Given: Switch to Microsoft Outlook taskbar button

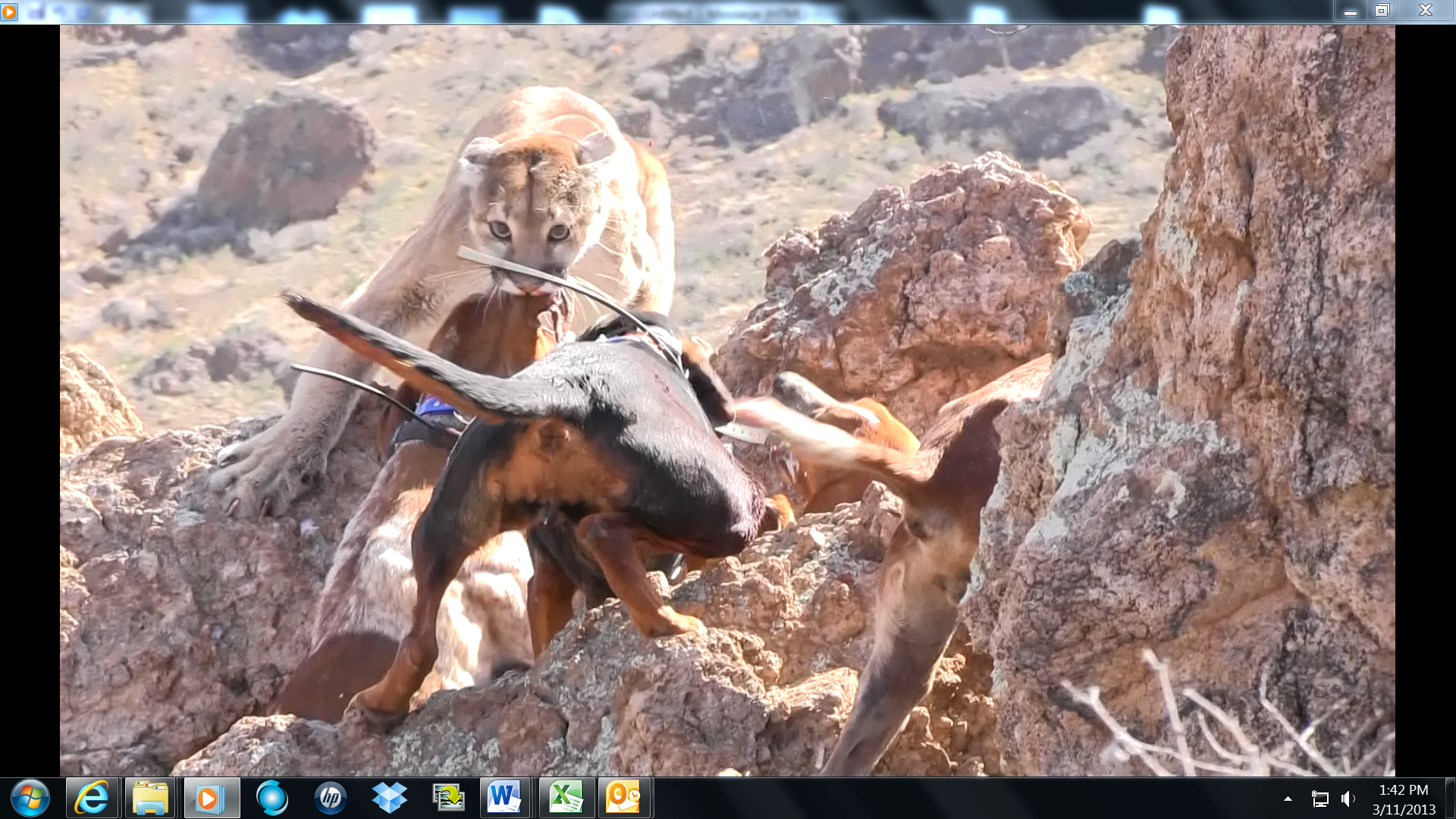Looking at the screenshot, I should tap(623, 798).
